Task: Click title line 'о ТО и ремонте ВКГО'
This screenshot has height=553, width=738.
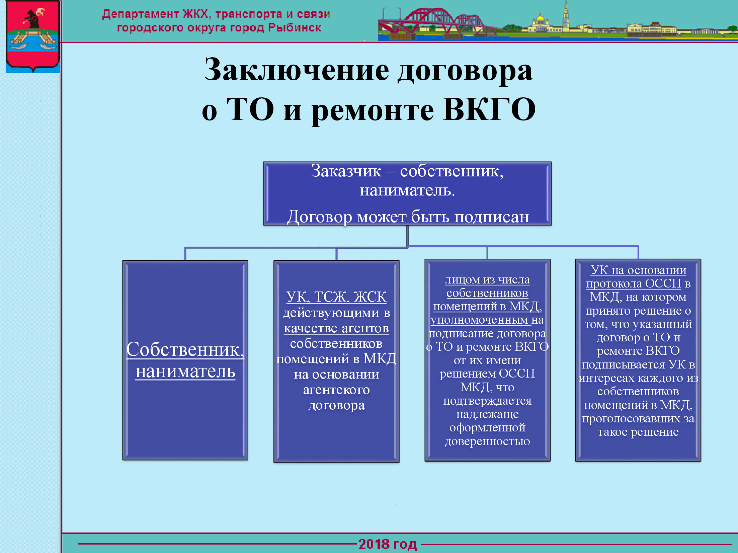Action: point(369,110)
